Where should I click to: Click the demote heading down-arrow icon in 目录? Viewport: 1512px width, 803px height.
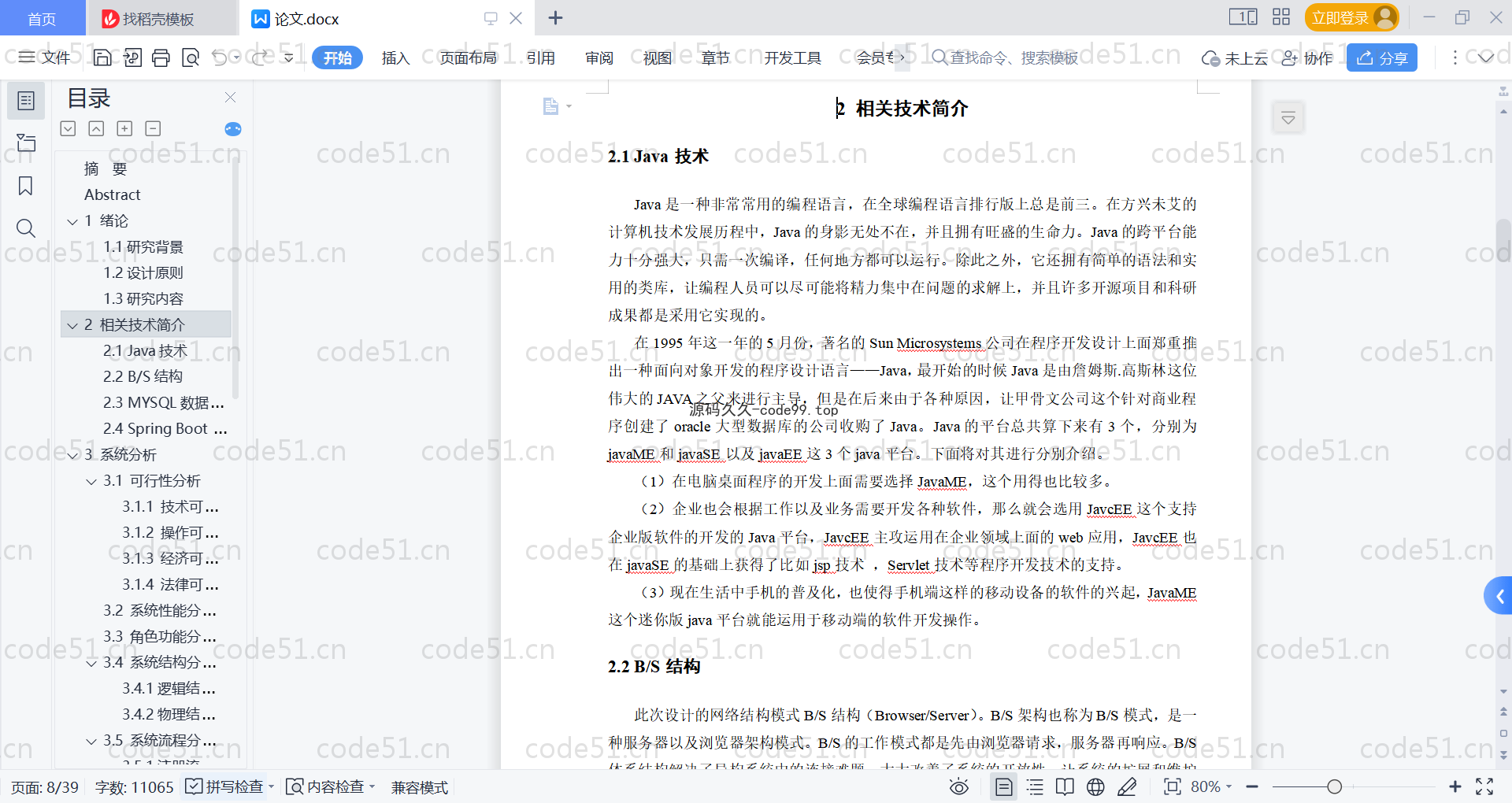(x=69, y=128)
